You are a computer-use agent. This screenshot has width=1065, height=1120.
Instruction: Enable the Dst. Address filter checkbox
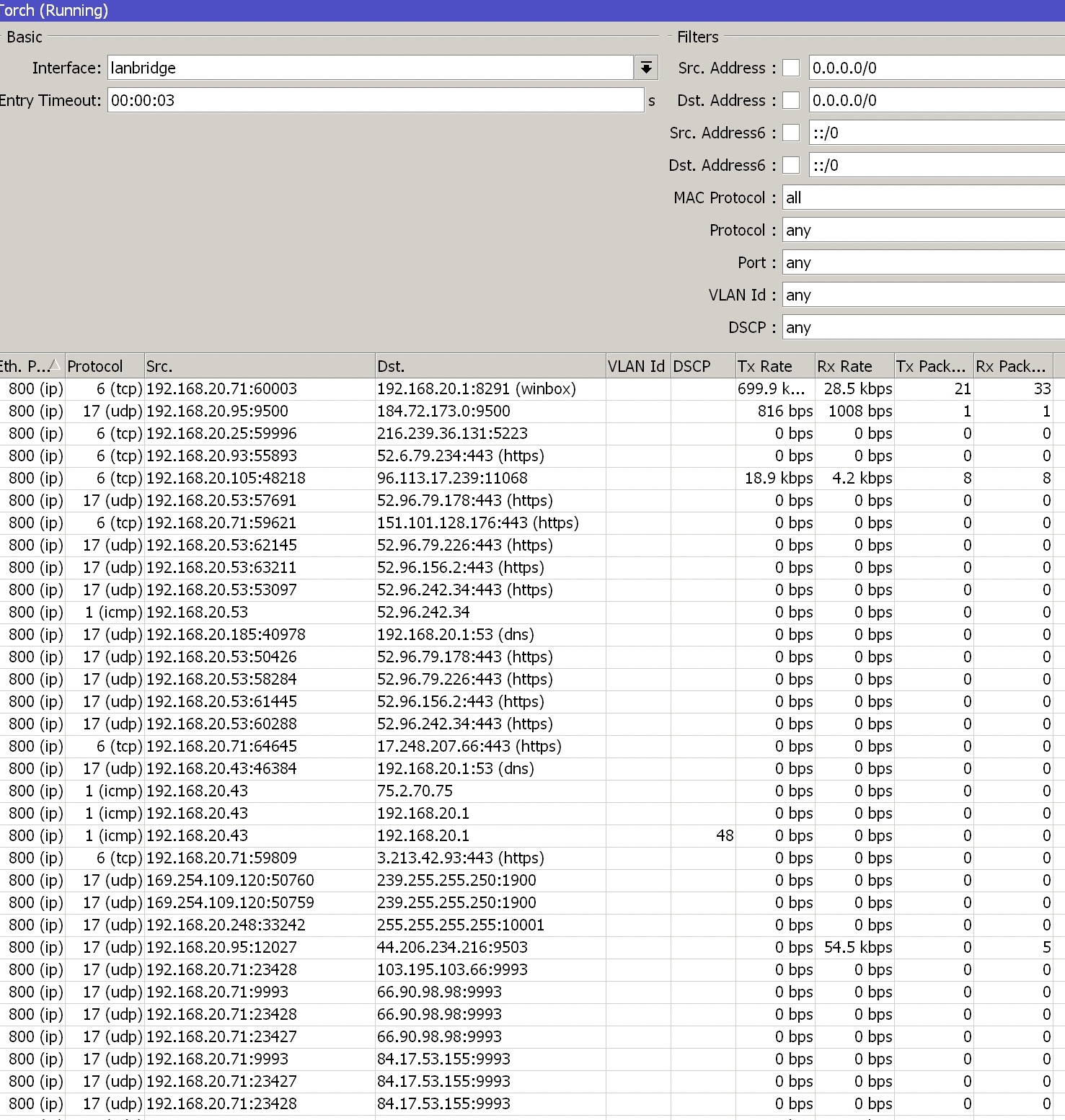click(790, 100)
